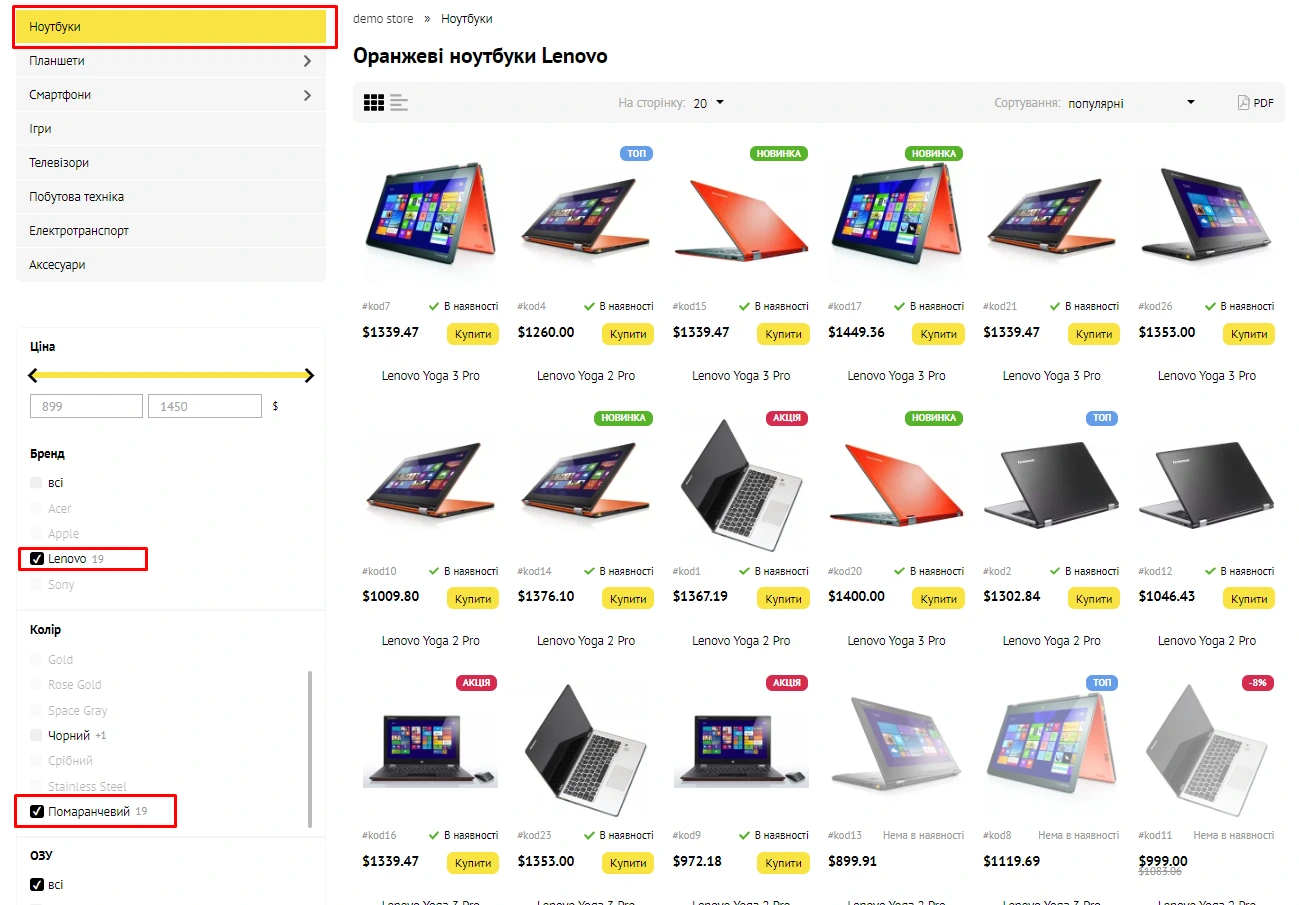Click Купити for product #kod7
This screenshot has height=905, width=1299.
tap(473, 334)
